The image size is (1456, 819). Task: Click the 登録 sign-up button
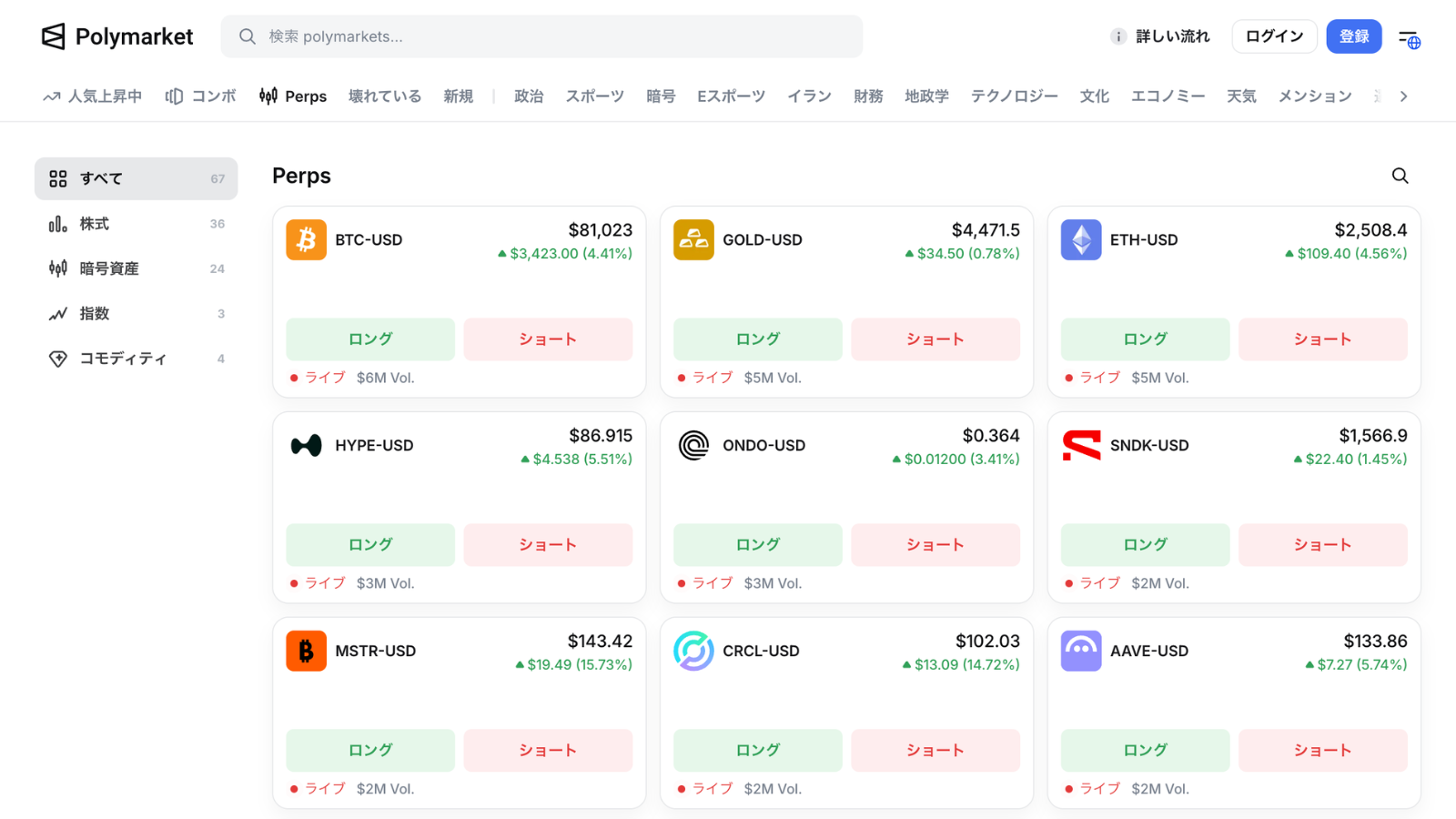point(1354,36)
